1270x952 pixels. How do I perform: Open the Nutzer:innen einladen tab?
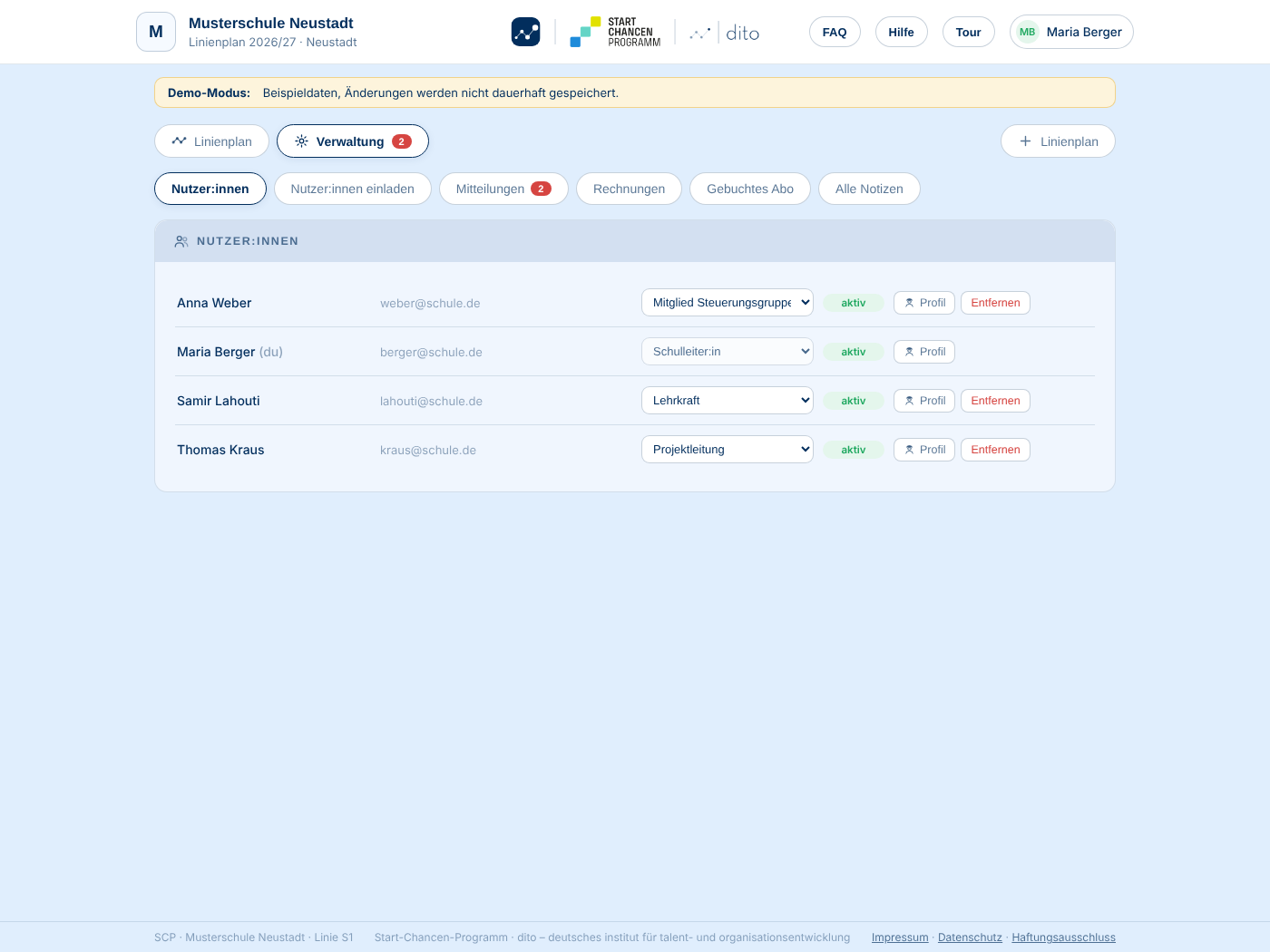[353, 189]
